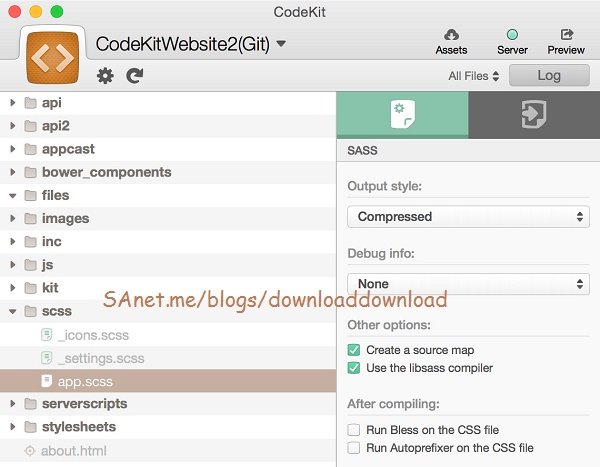Click the _settings.scss file icon

tap(46, 358)
